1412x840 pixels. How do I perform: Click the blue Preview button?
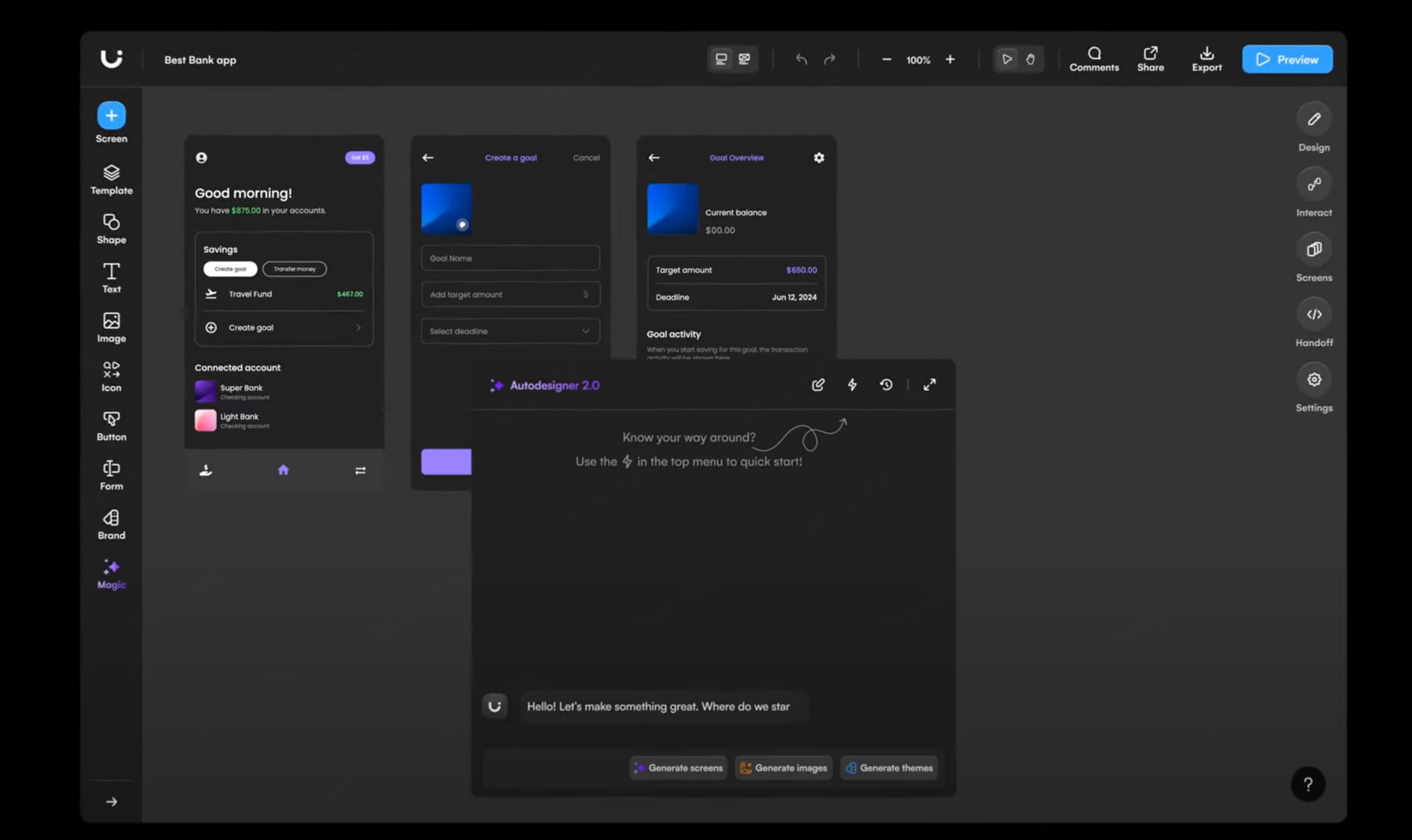[x=1287, y=59]
